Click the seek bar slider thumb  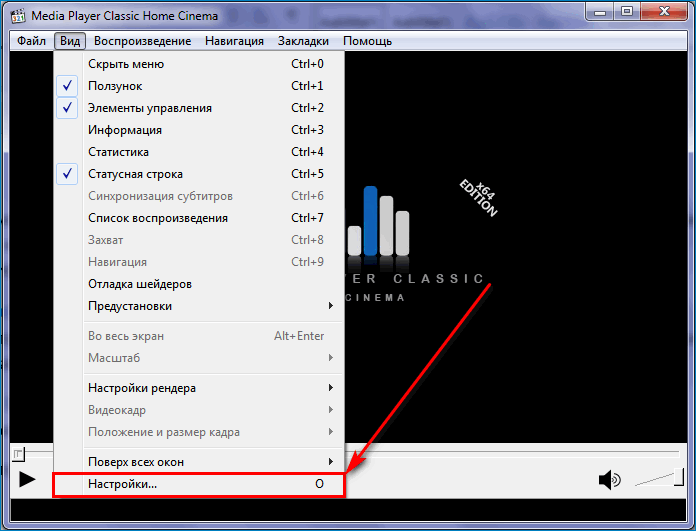[18, 454]
